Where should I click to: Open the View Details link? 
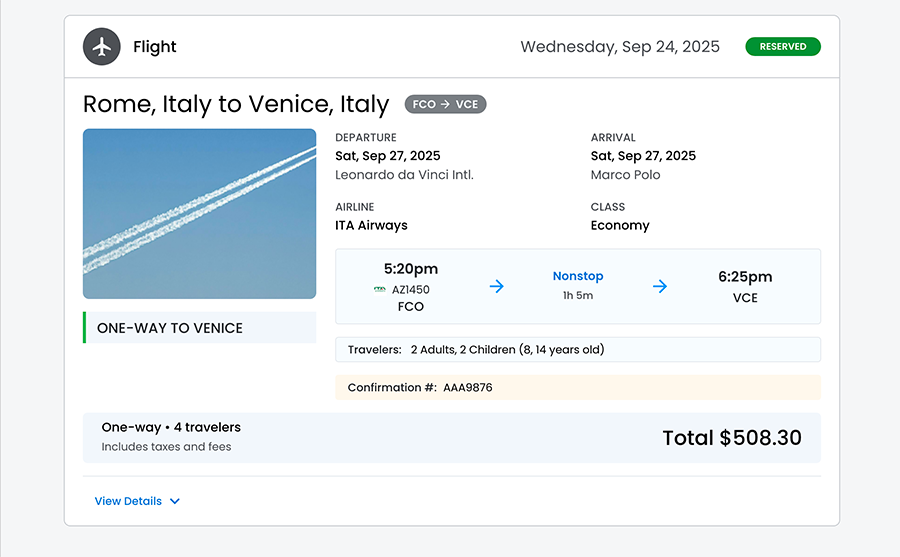click(128, 502)
